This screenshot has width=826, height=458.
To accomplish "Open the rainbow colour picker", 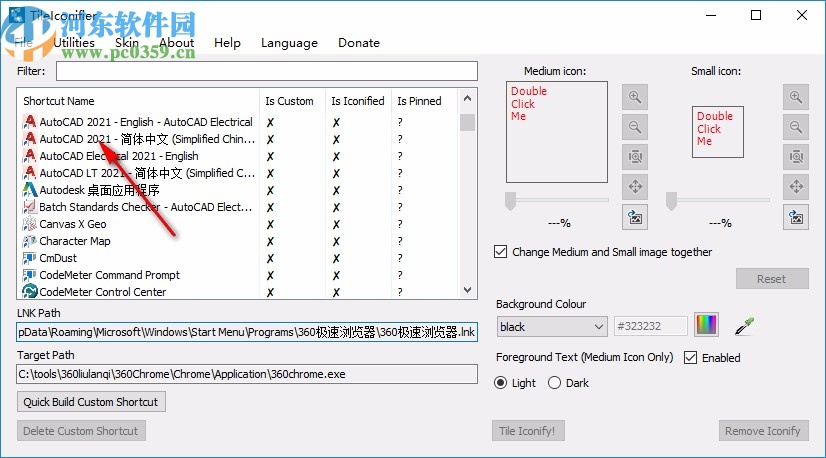I will tap(706, 324).
